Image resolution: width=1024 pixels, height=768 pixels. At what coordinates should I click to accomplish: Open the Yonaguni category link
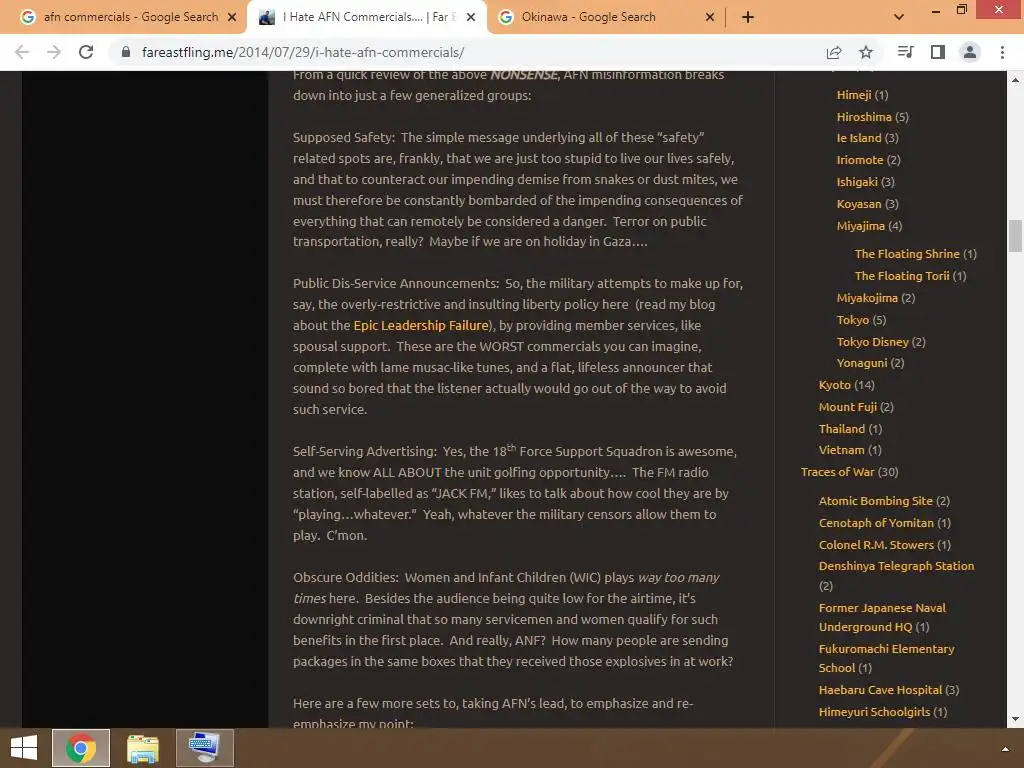point(862,363)
